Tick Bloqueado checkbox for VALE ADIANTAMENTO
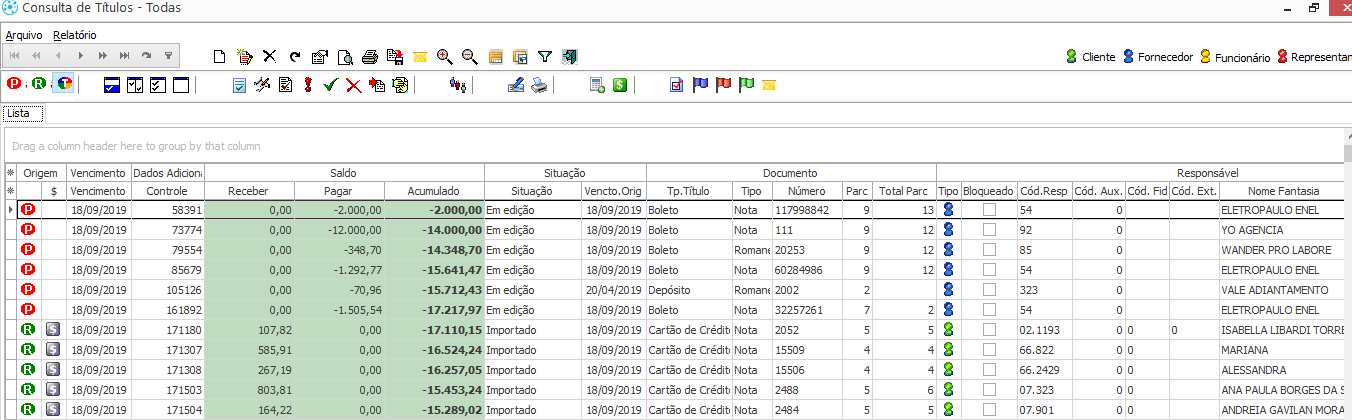Screen dimensions: 1352x420 tap(989, 290)
